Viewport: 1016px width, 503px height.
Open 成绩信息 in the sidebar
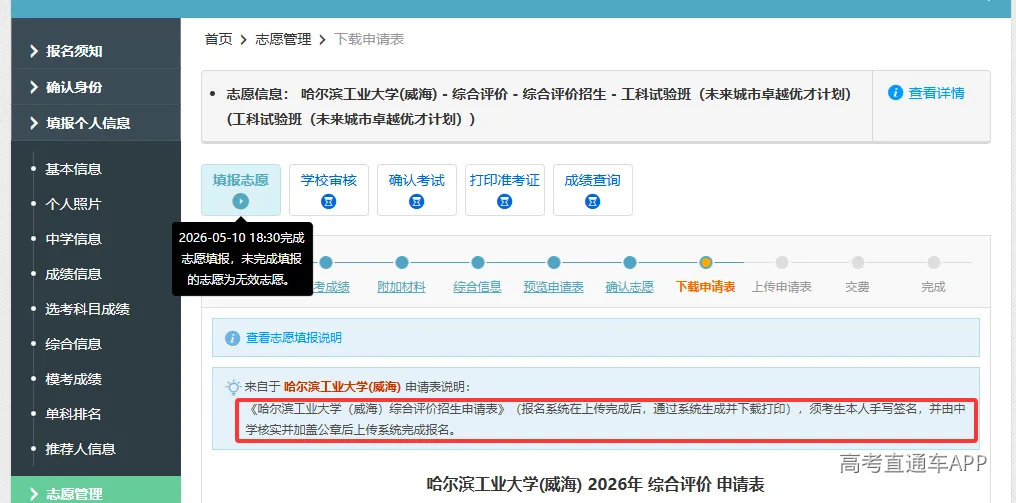[x=73, y=274]
